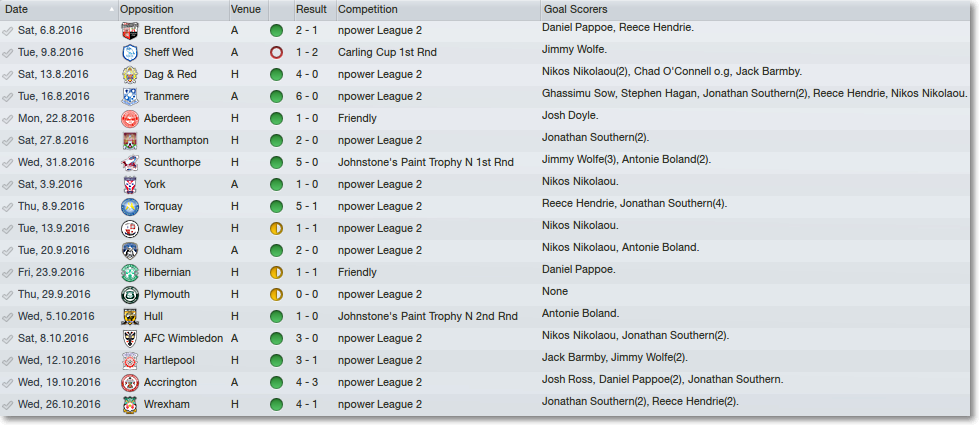Click the green win indicator for Tranmere

pos(277,97)
